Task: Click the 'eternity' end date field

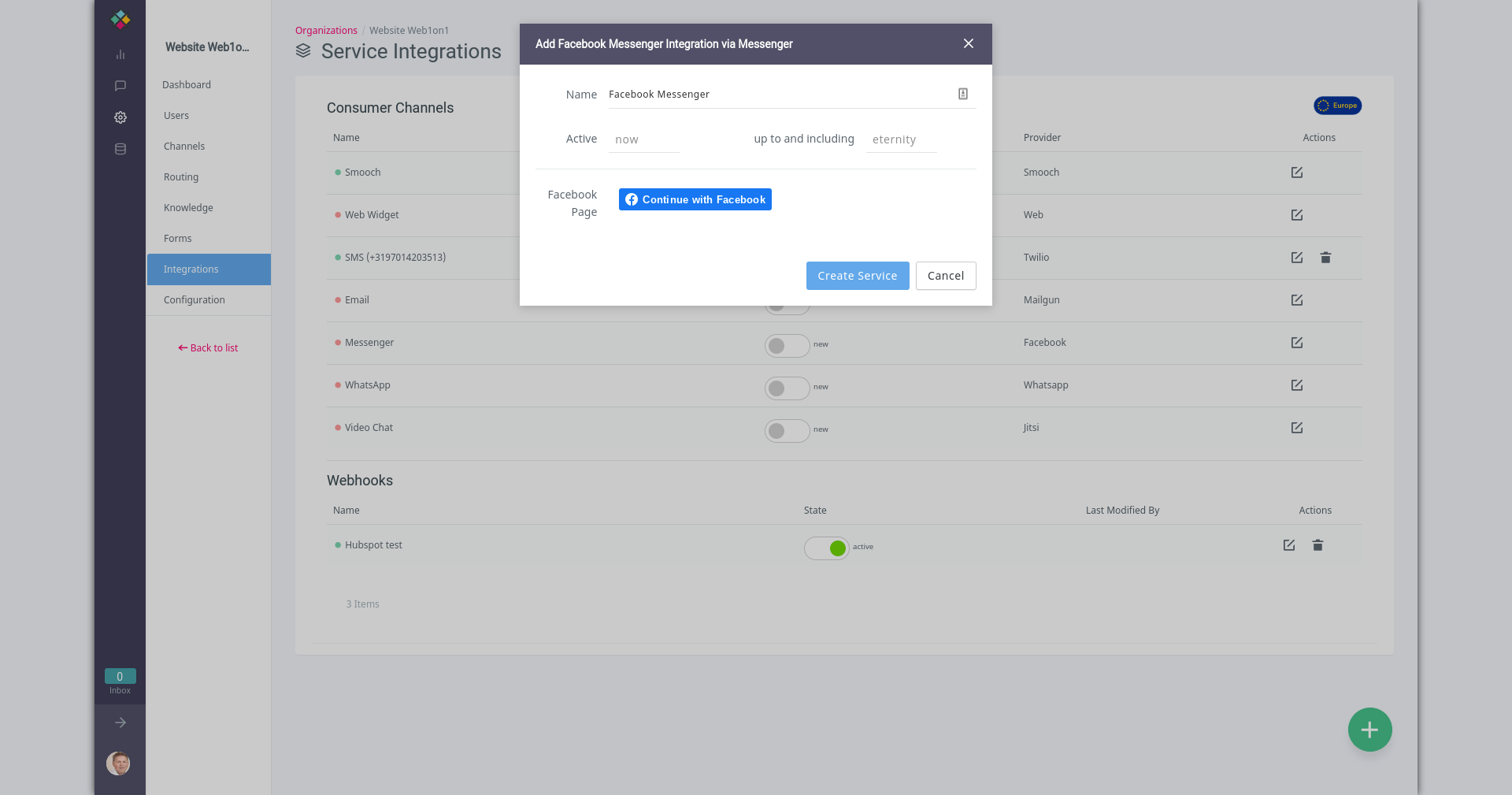Action: click(901, 139)
